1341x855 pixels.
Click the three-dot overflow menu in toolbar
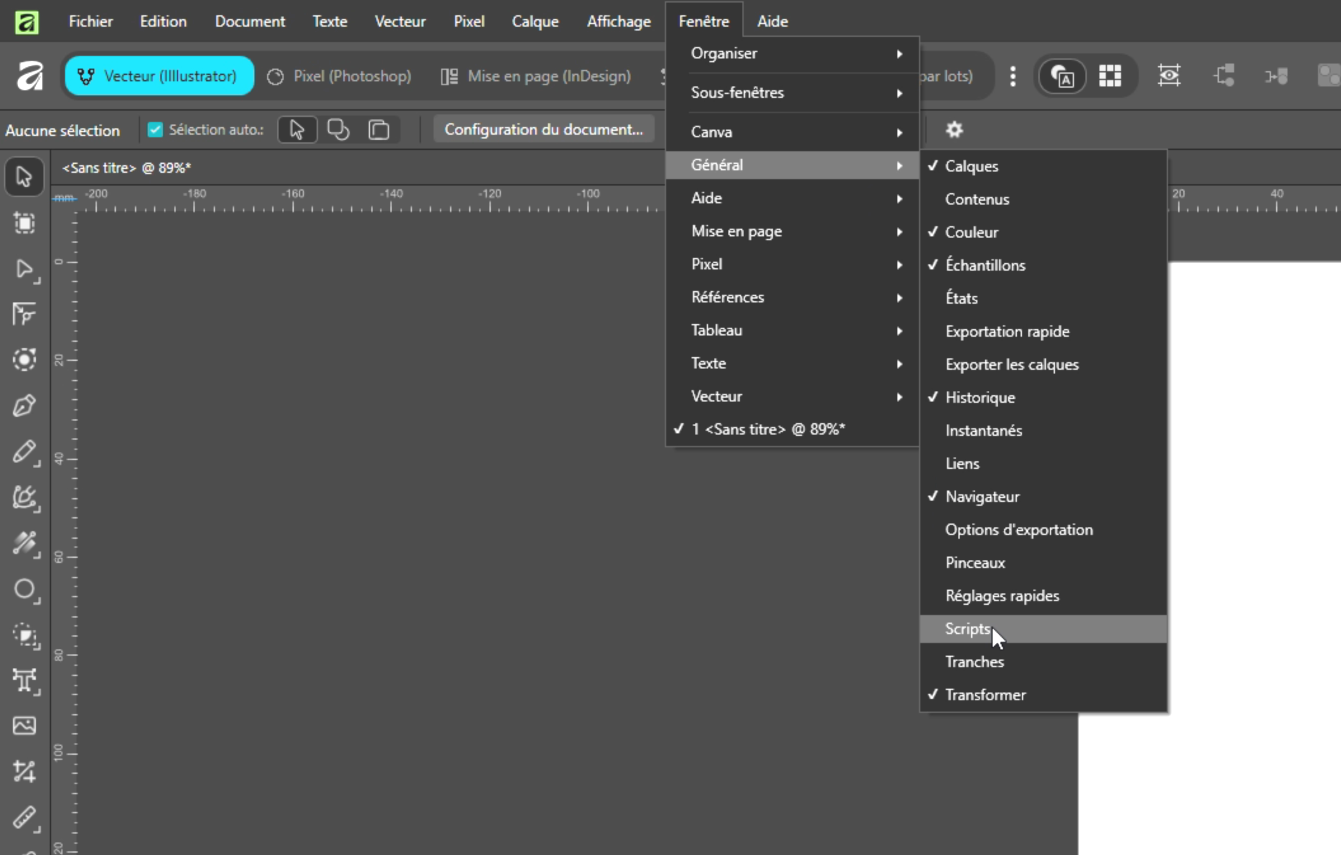point(1012,76)
